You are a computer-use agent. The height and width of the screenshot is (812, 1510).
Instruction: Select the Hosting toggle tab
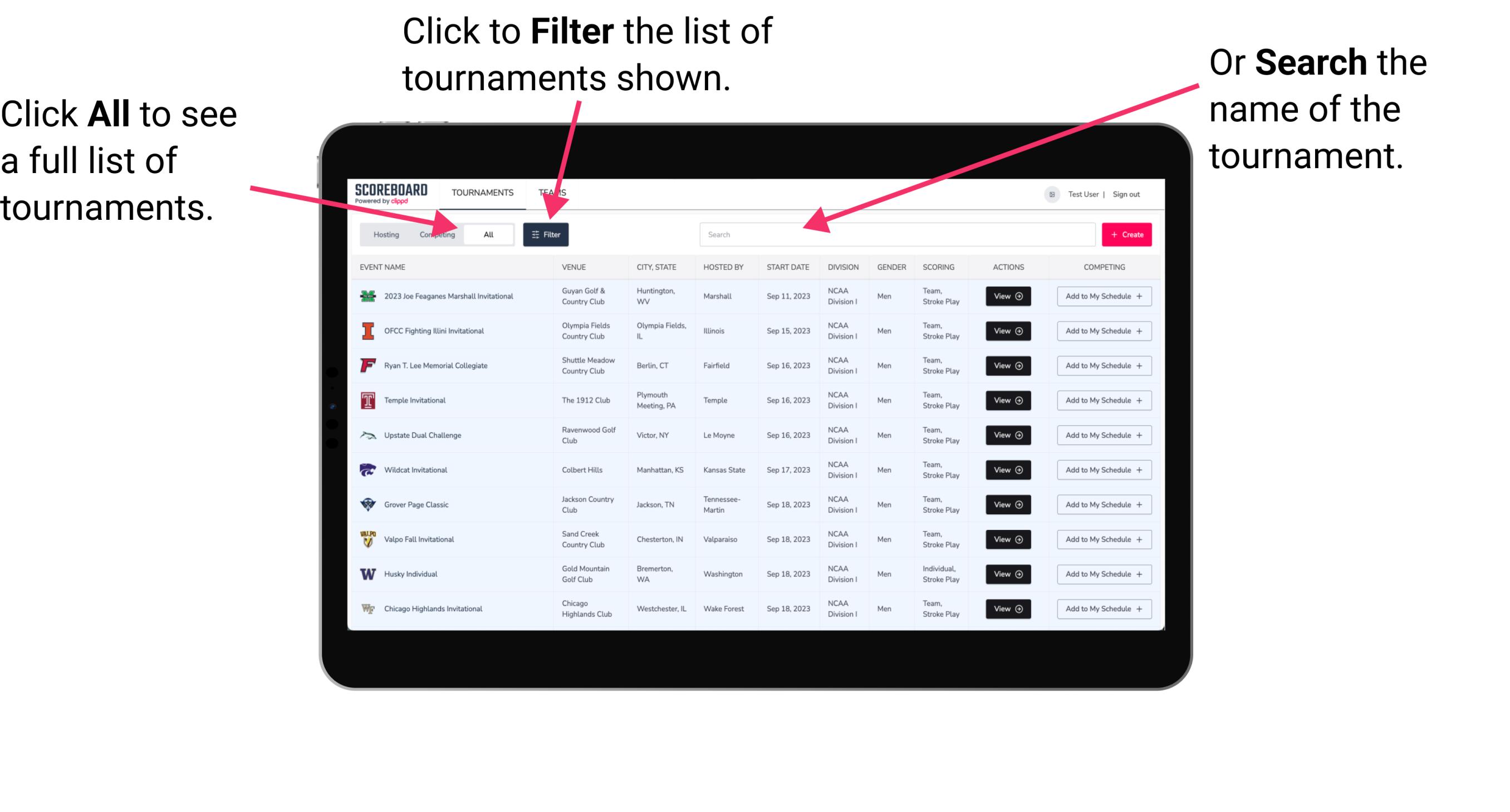click(384, 234)
